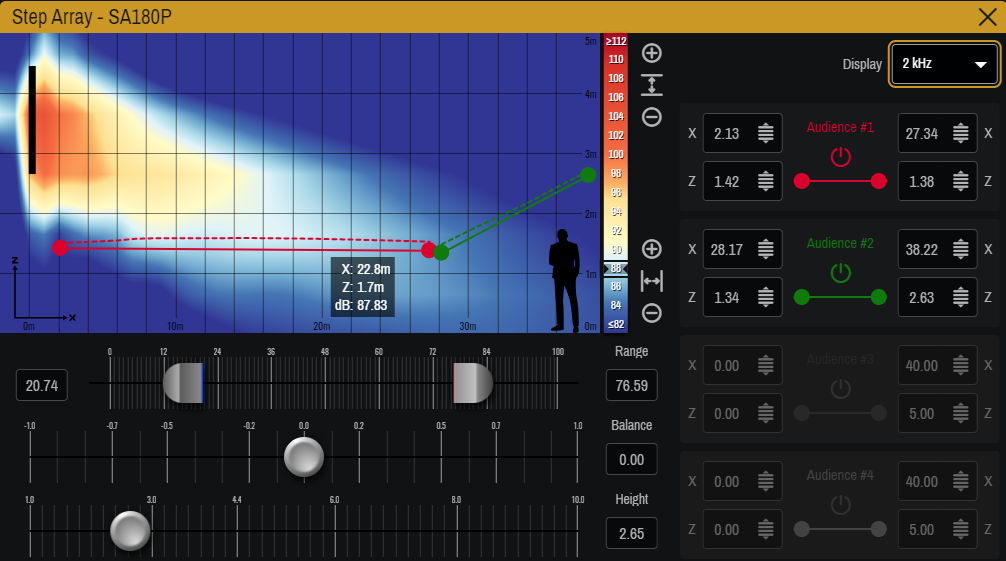This screenshot has width=1006, height=561.
Task: Click Audience #2 green line legend
Action: tap(840, 297)
